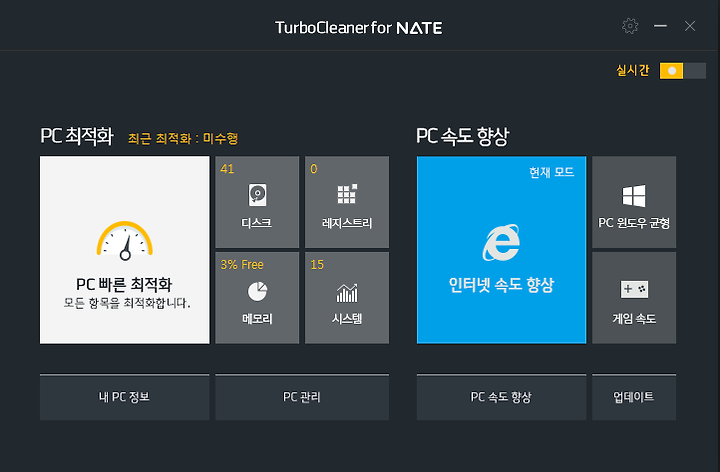Select 게임 속도 game controller tile

(x=634, y=298)
